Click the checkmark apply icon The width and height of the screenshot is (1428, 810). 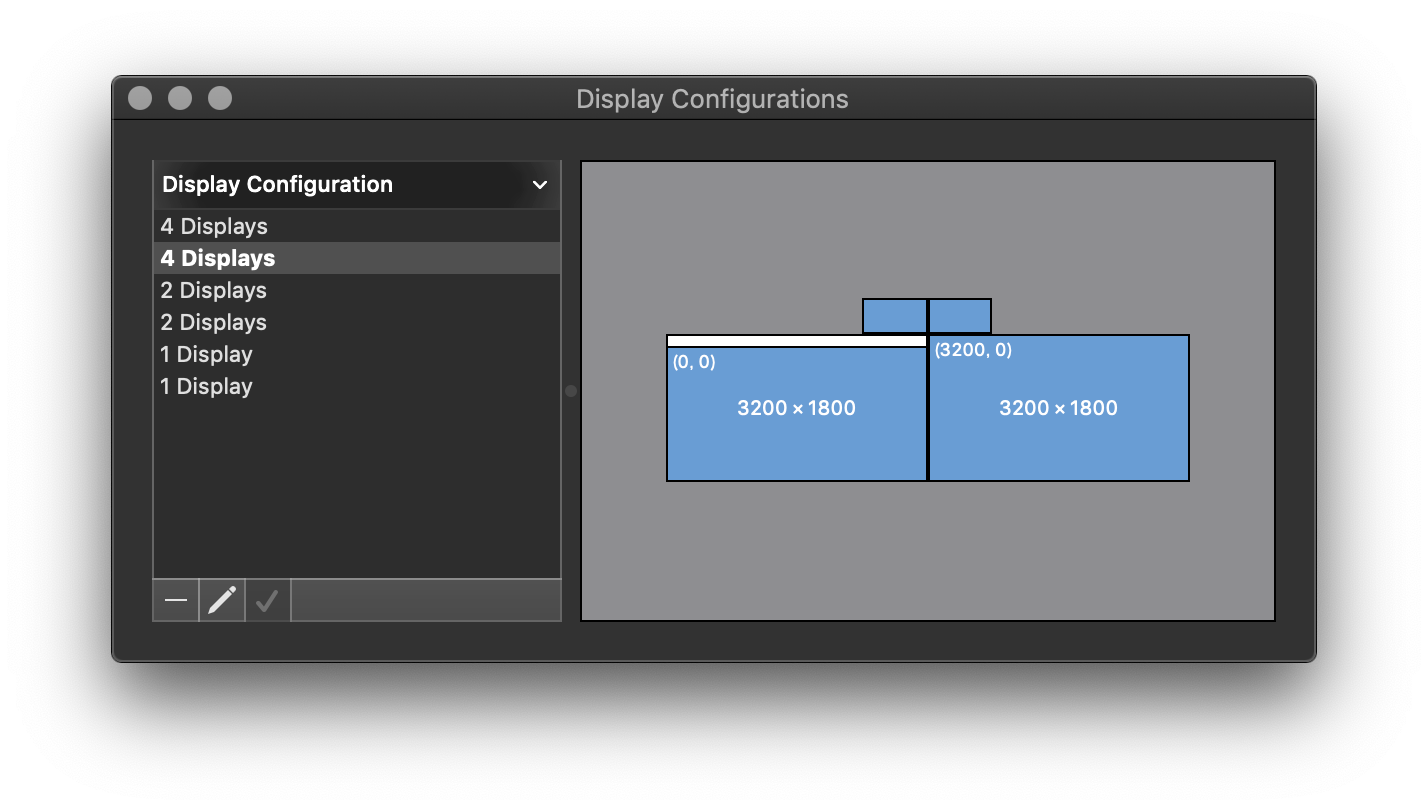(268, 600)
